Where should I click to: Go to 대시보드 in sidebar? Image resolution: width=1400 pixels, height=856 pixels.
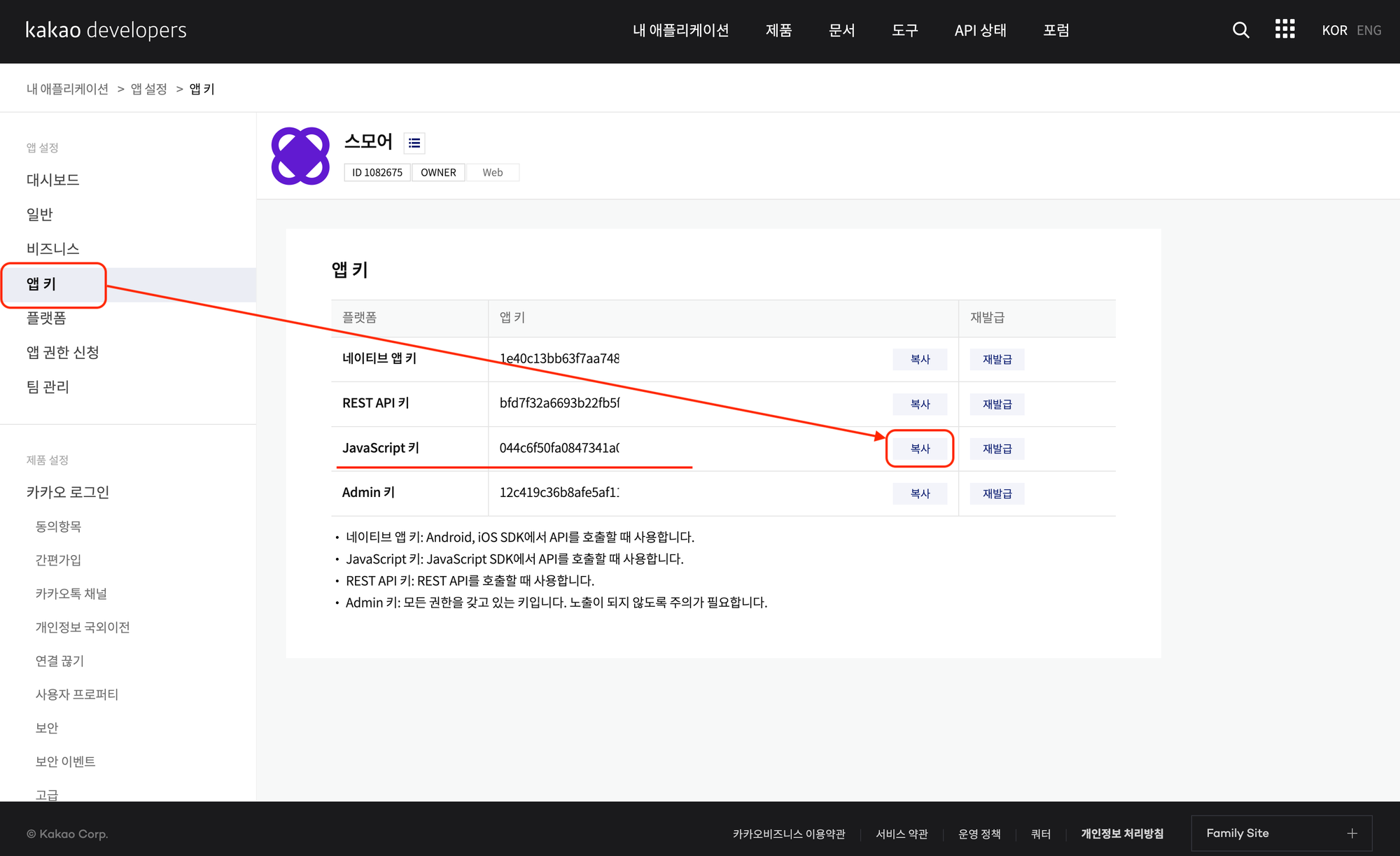(53, 180)
